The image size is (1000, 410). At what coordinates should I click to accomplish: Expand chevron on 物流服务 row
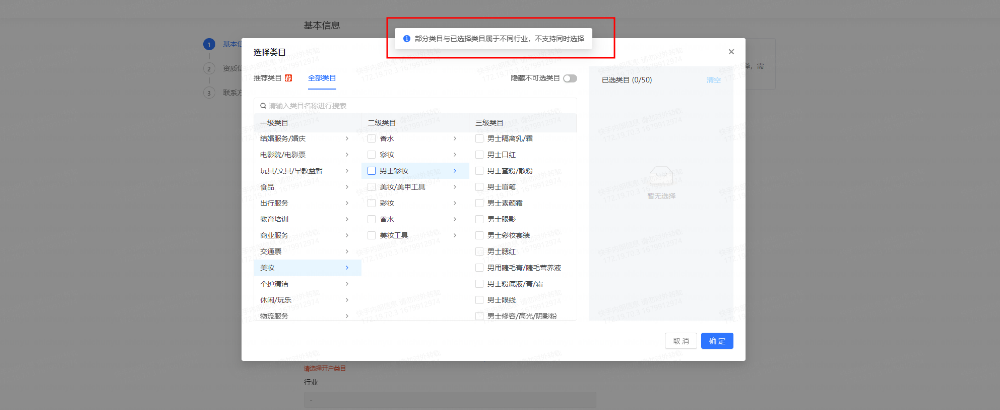click(347, 316)
